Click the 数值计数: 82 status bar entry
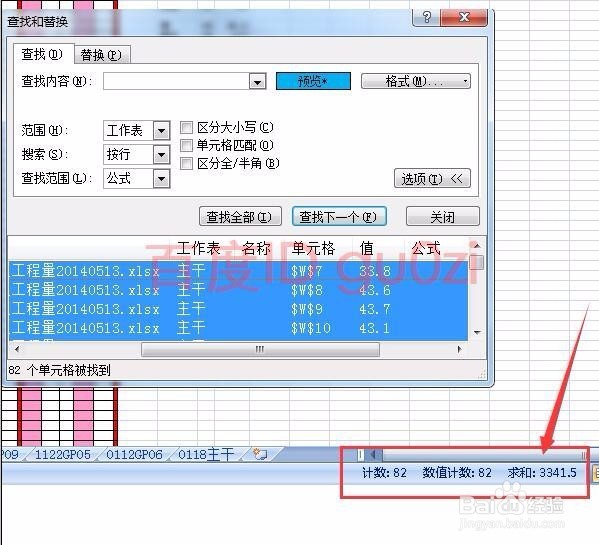Viewport: 599px width, 545px height. click(457, 473)
